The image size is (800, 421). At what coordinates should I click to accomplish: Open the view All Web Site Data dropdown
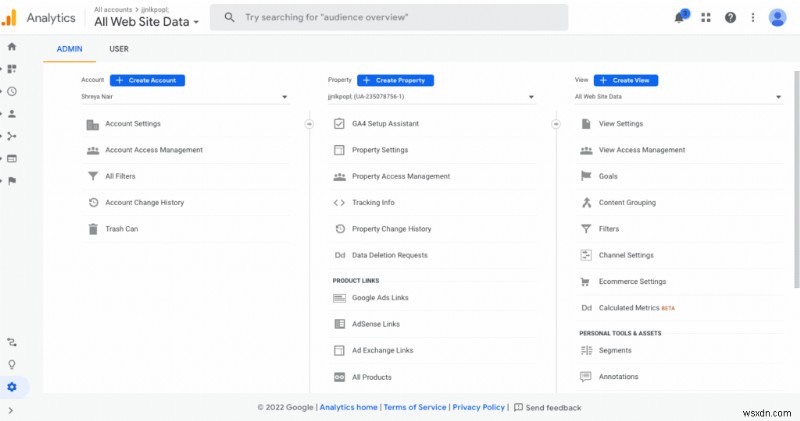point(679,96)
